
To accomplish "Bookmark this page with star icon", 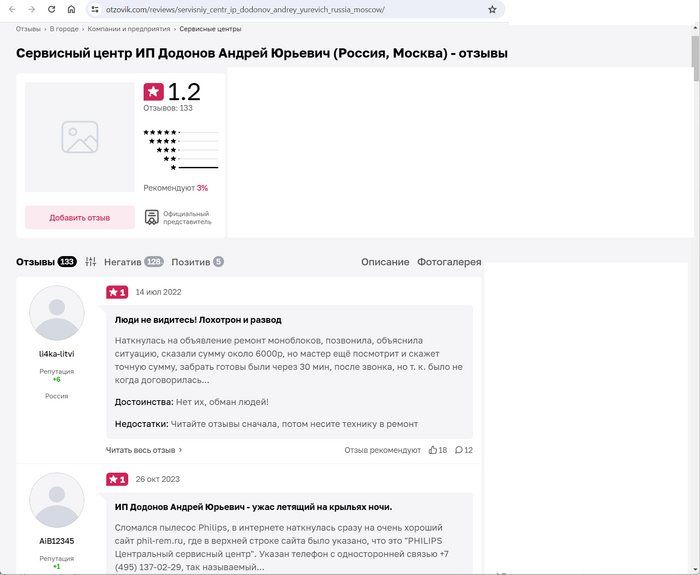I will pos(492,9).
